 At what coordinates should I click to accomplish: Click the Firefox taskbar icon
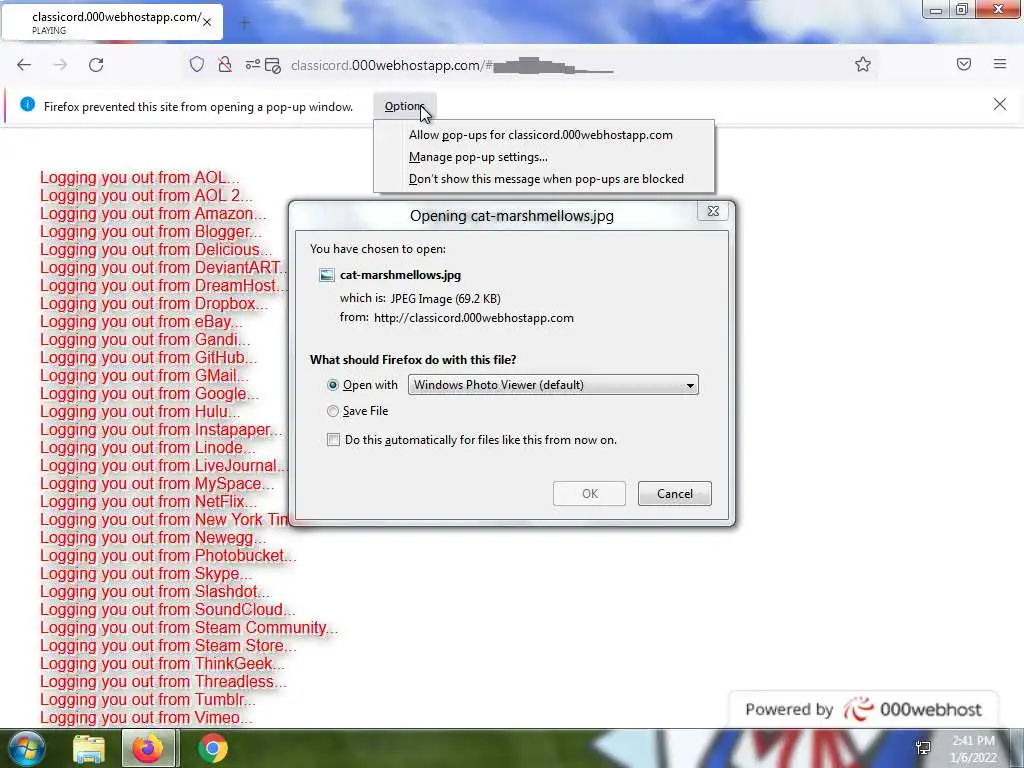148,748
